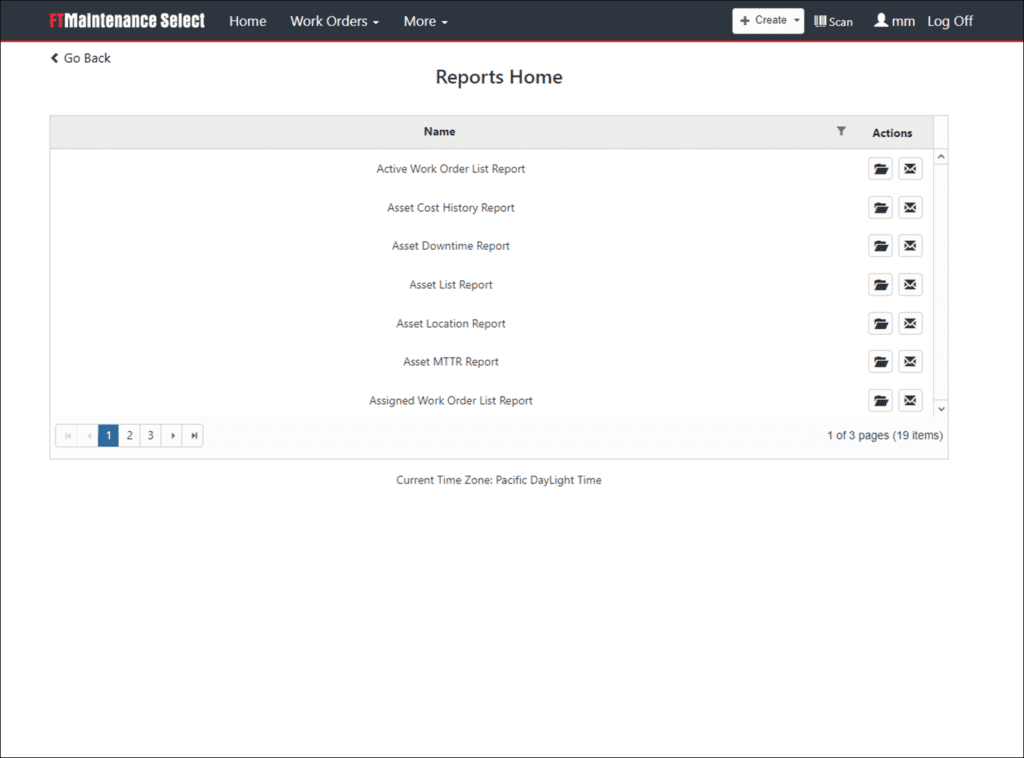Image resolution: width=1024 pixels, height=758 pixels.
Task: Click the Log Off link
Action: 949,21
